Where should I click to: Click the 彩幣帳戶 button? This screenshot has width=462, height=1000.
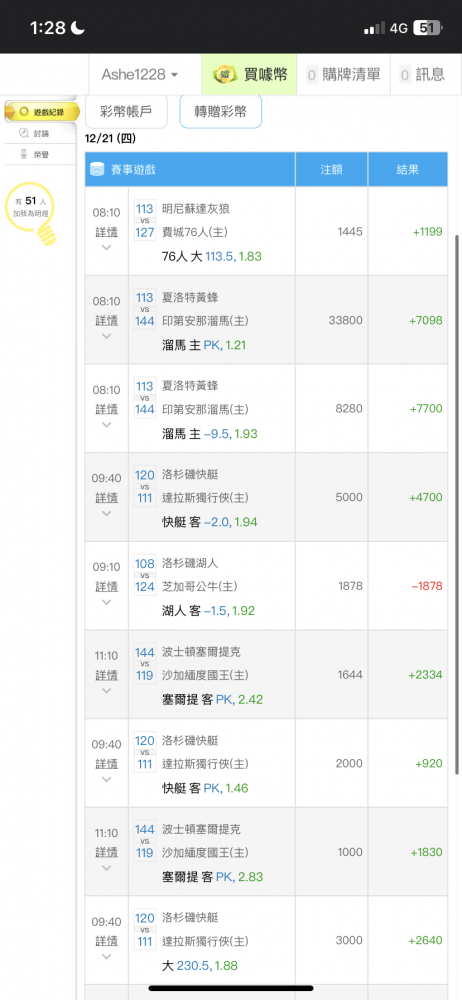coord(126,112)
